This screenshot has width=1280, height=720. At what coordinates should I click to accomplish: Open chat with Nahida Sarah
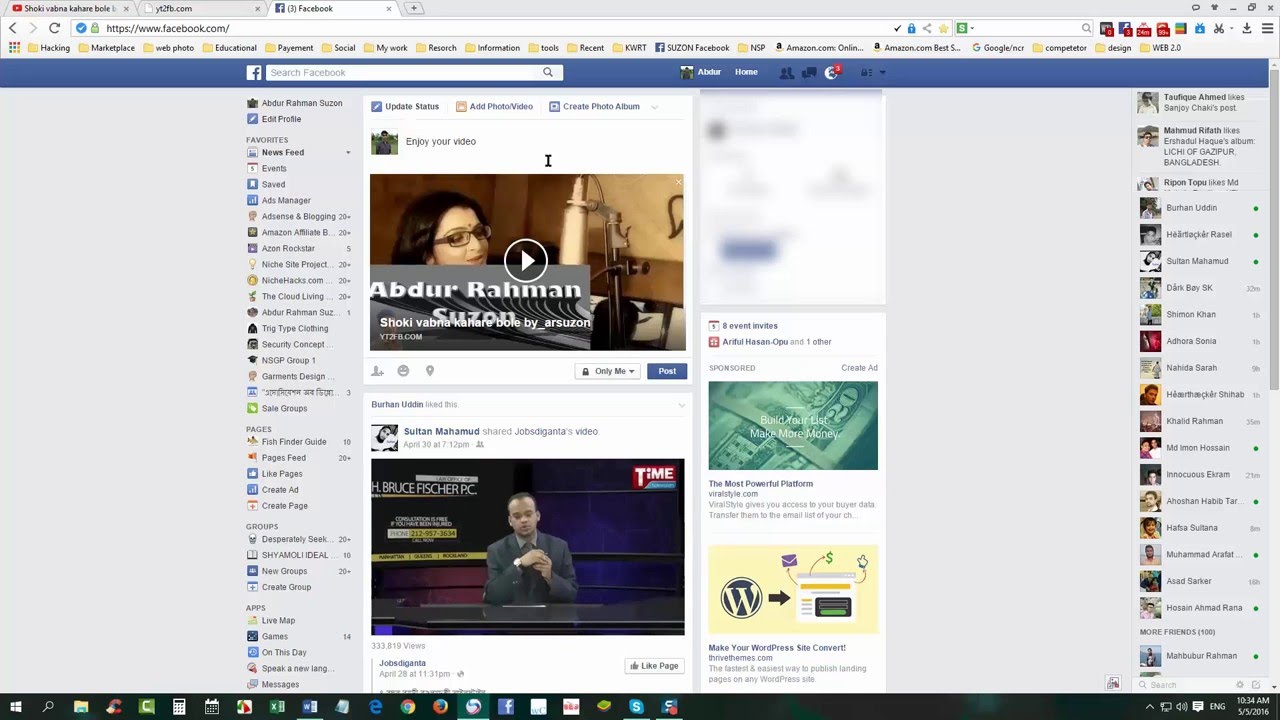tap(1200, 368)
